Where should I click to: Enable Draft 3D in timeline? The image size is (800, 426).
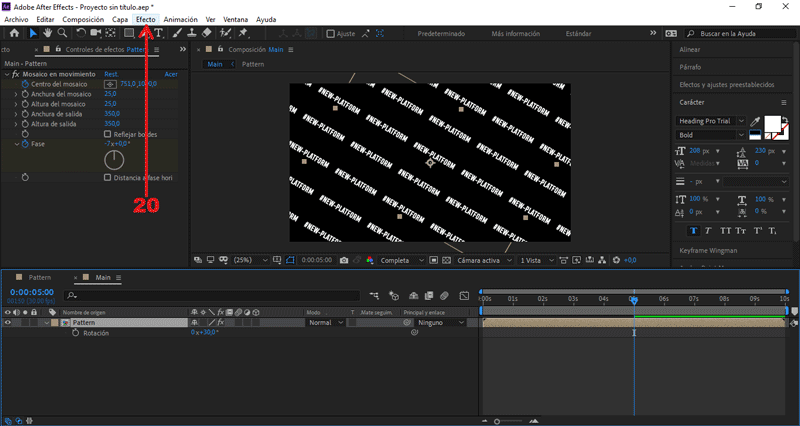(394, 295)
